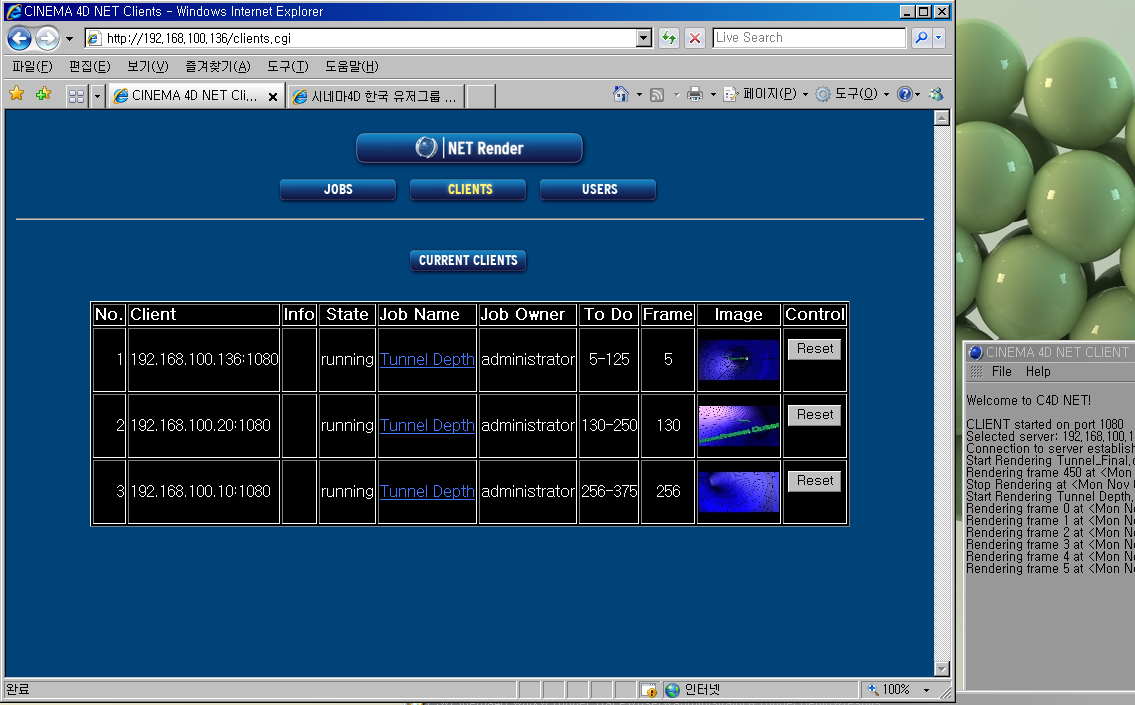
Task: Click the 130-250 To Do cell
Action: click(x=609, y=426)
